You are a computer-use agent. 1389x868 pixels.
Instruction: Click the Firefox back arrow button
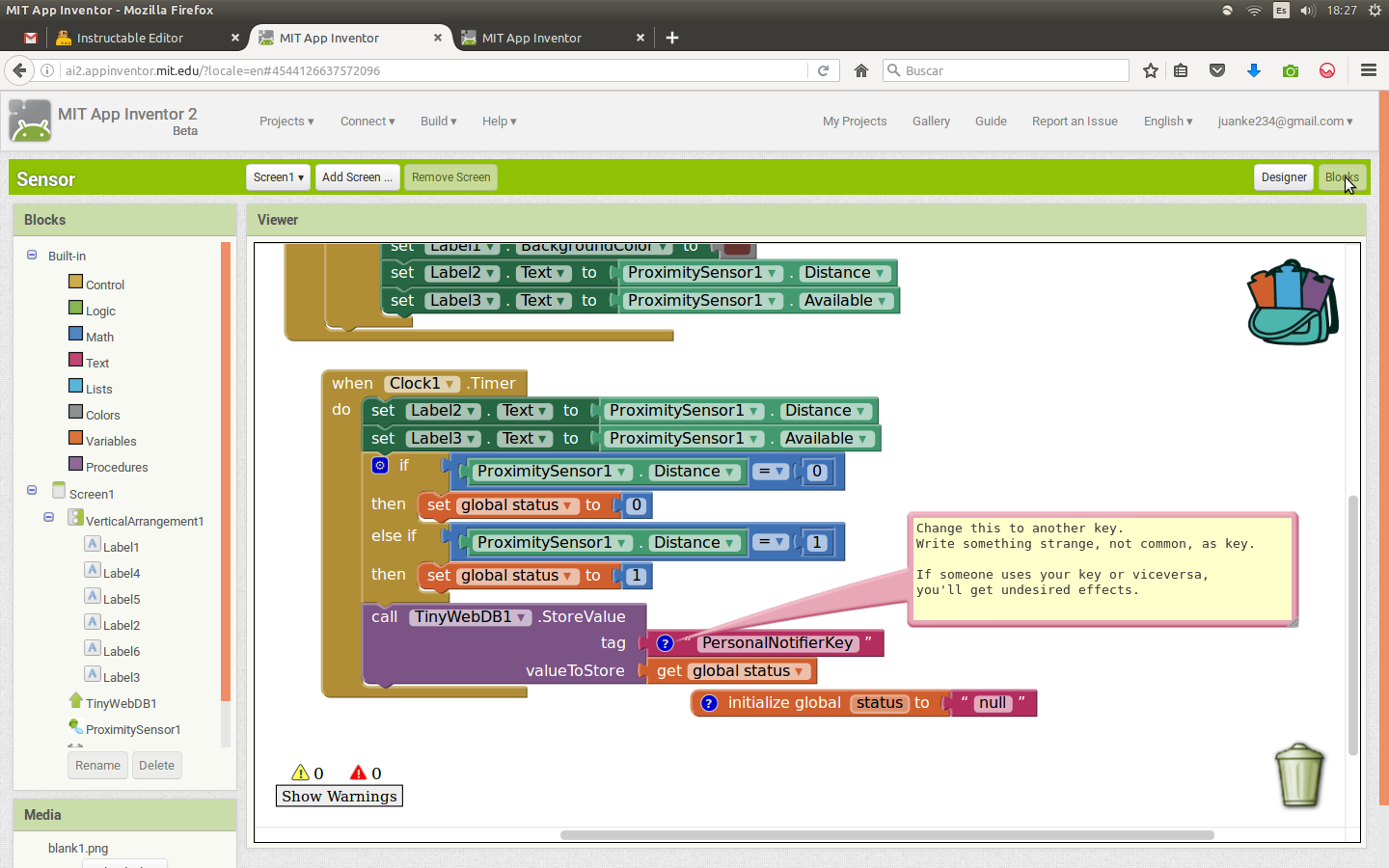19,70
